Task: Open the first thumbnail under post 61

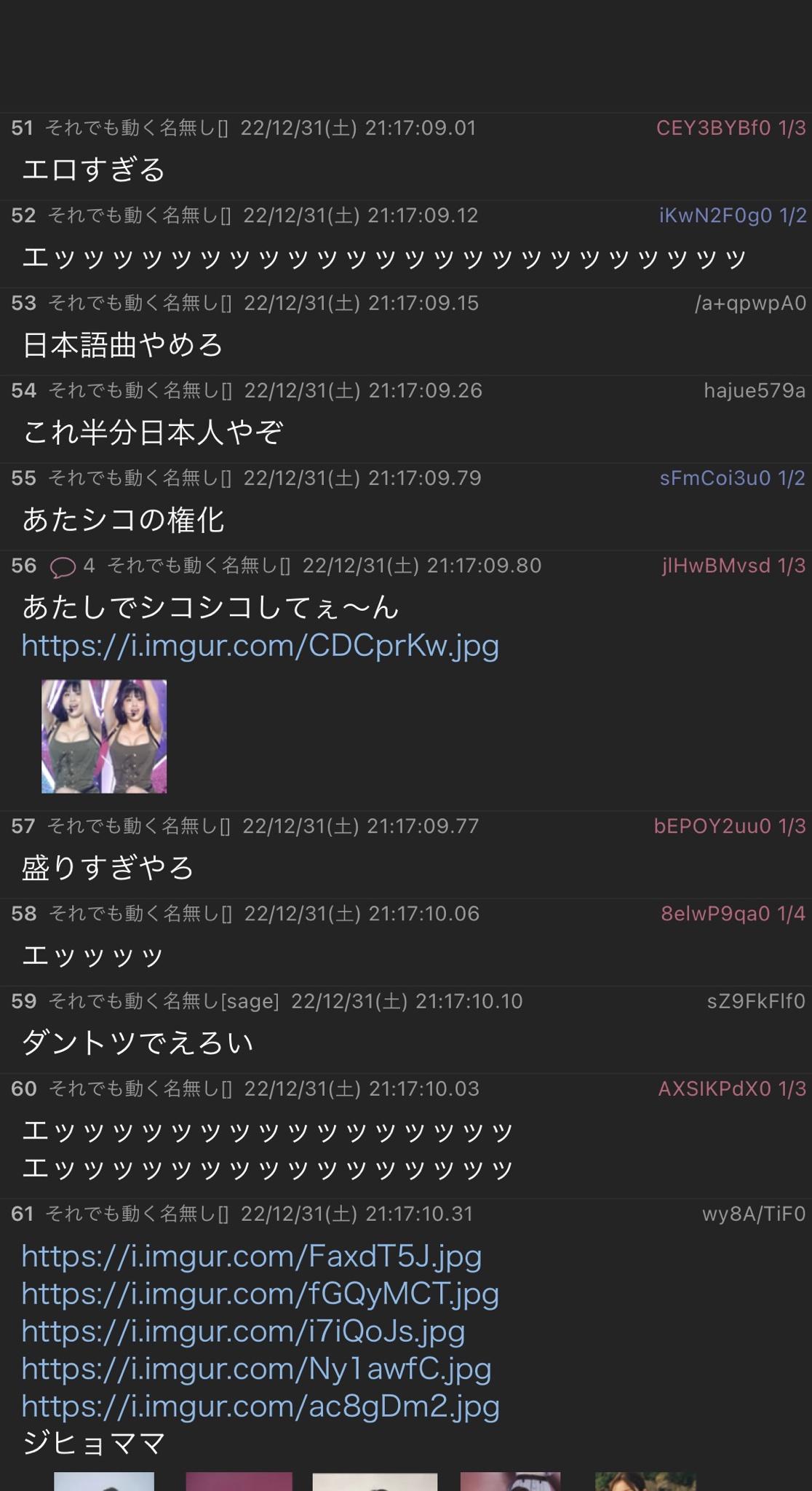Action: pos(104,1482)
